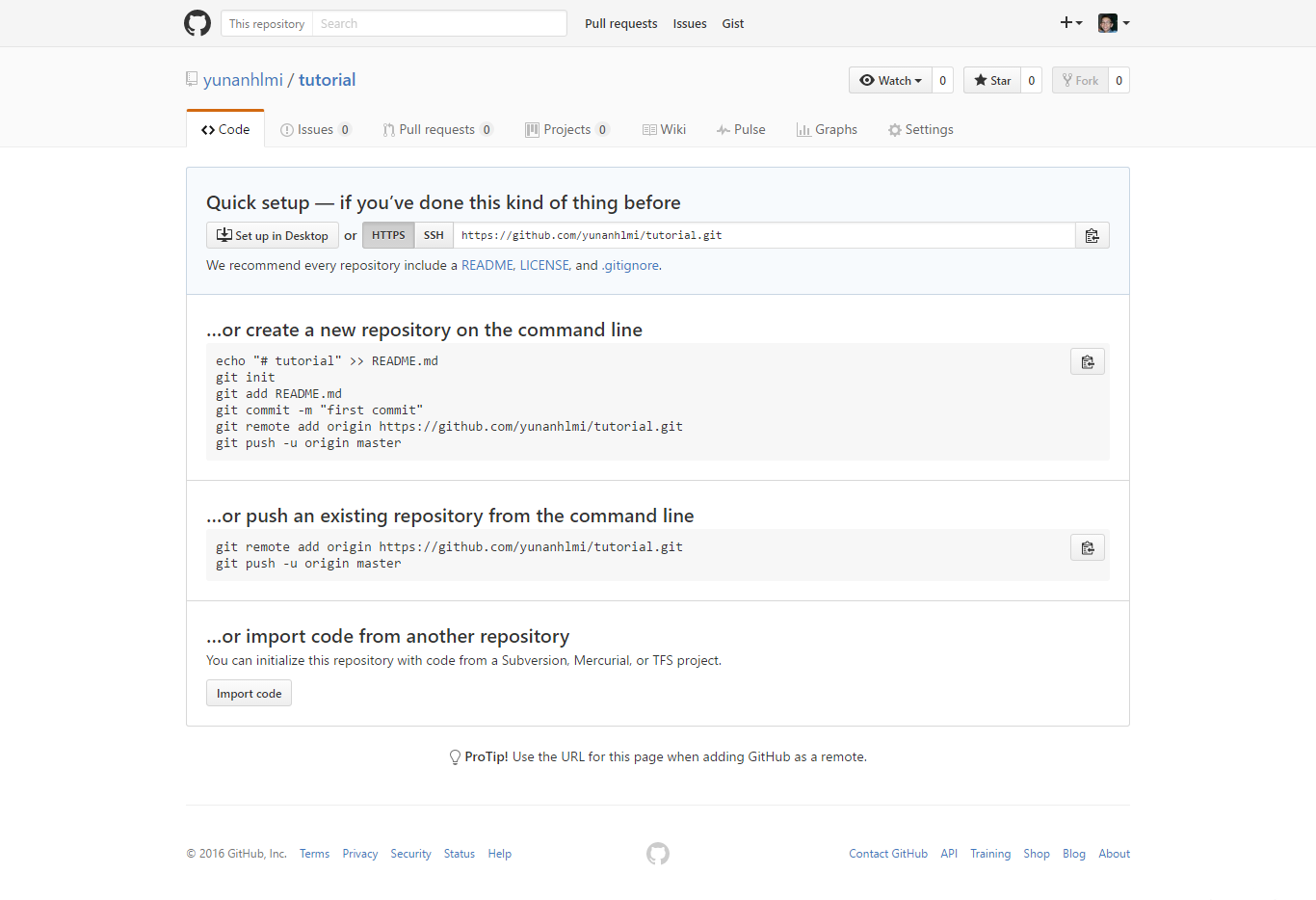Switch to the Wiki tab

664,130
